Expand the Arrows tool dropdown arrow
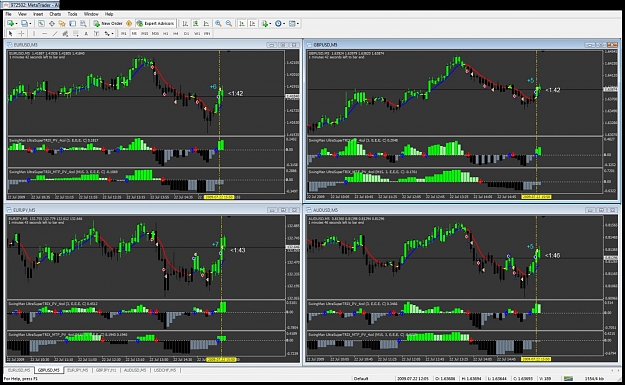 tap(113, 33)
